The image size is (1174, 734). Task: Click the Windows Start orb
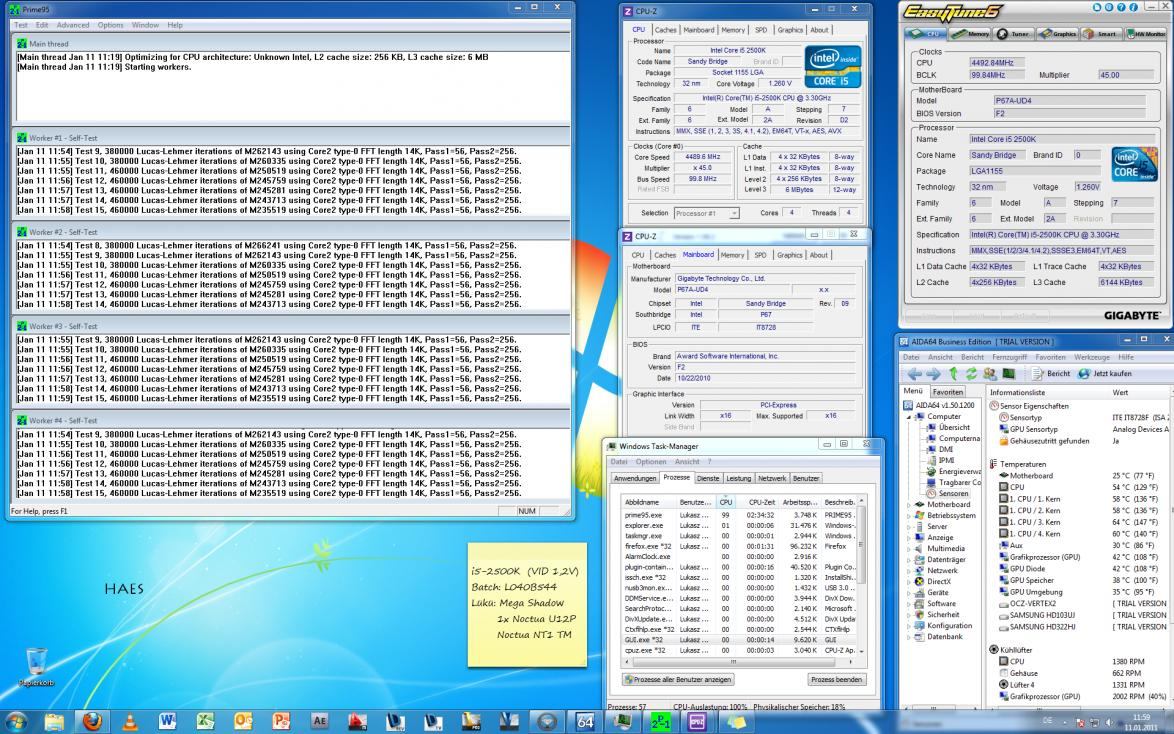(16, 721)
